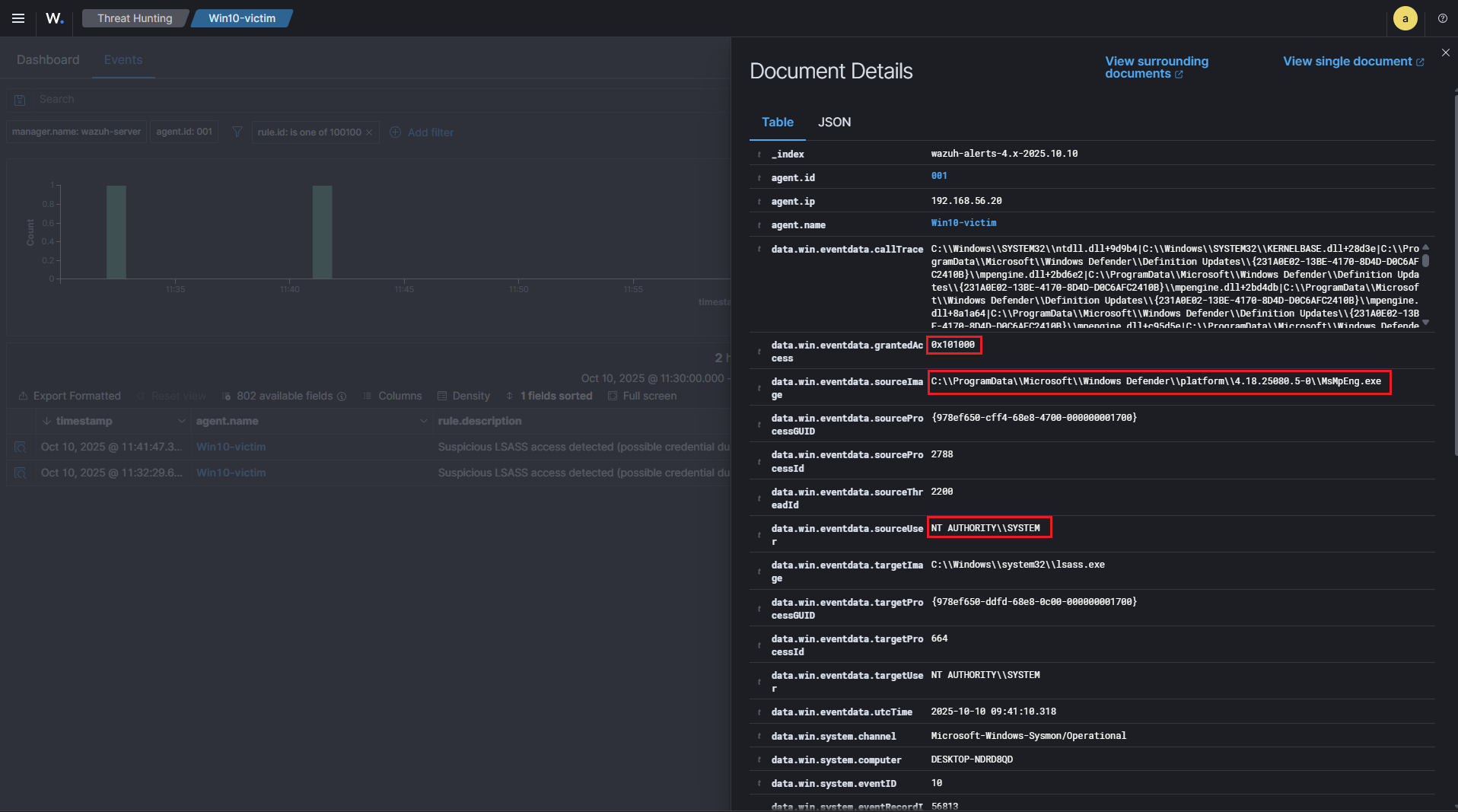Open the Dashboard tab

point(48,60)
